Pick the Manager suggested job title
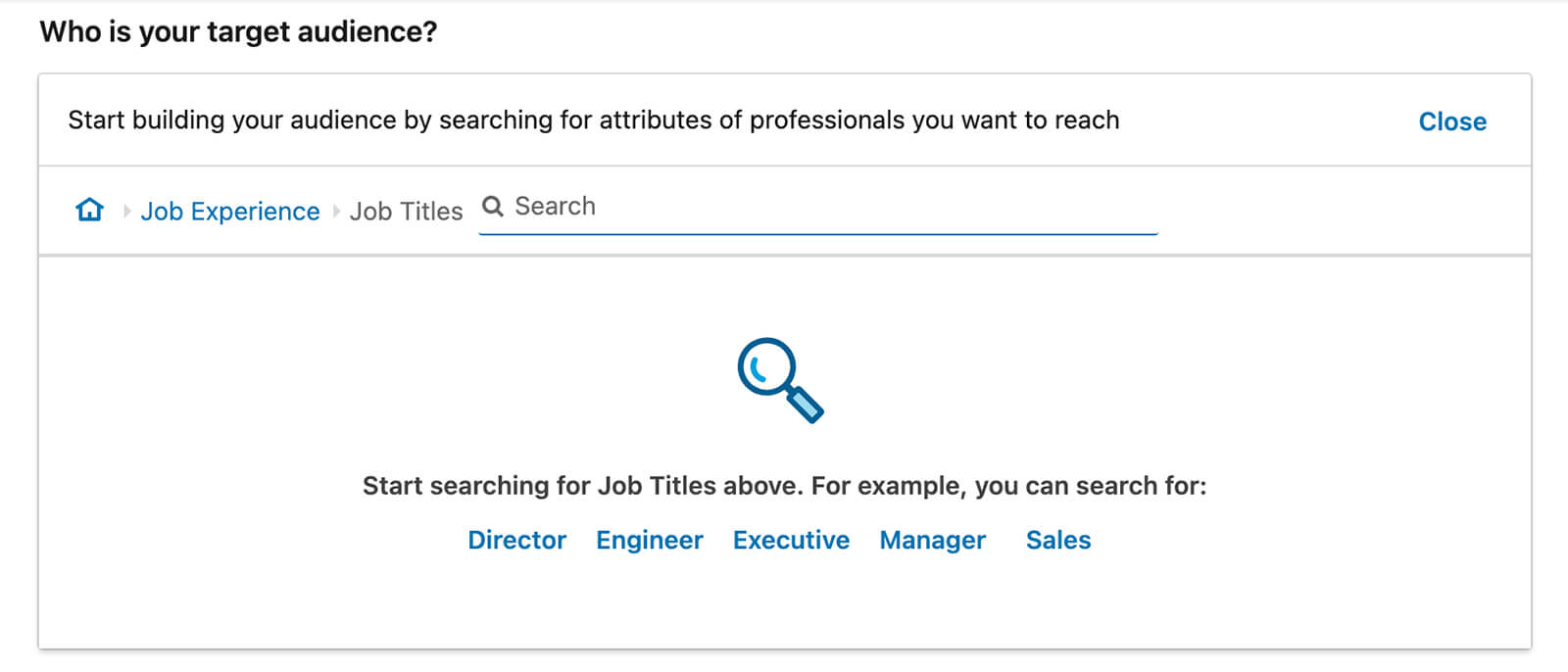 pyautogui.click(x=932, y=540)
